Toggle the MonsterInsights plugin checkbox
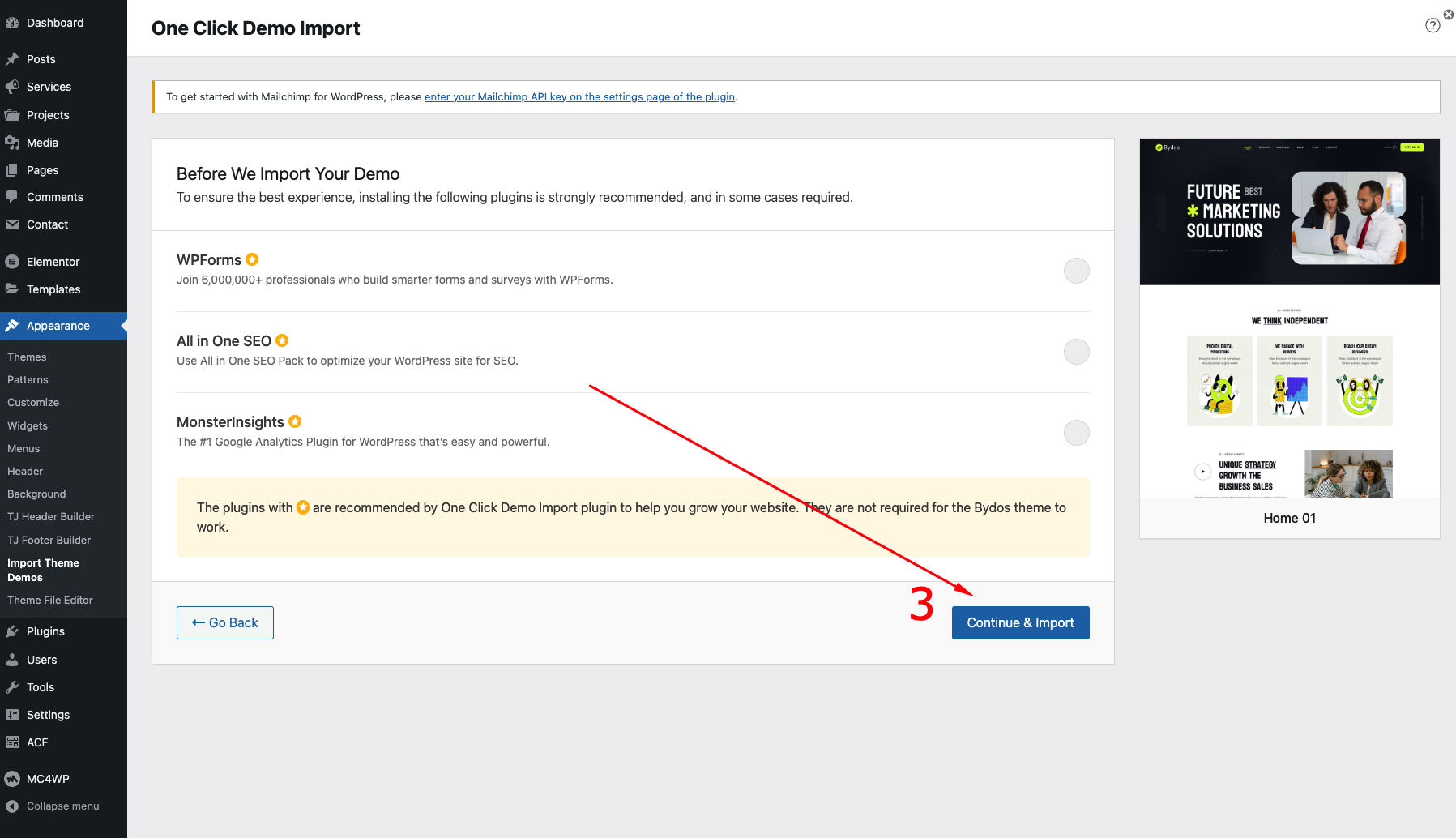Viewport: 1456px width, 838px height. 1076,433
